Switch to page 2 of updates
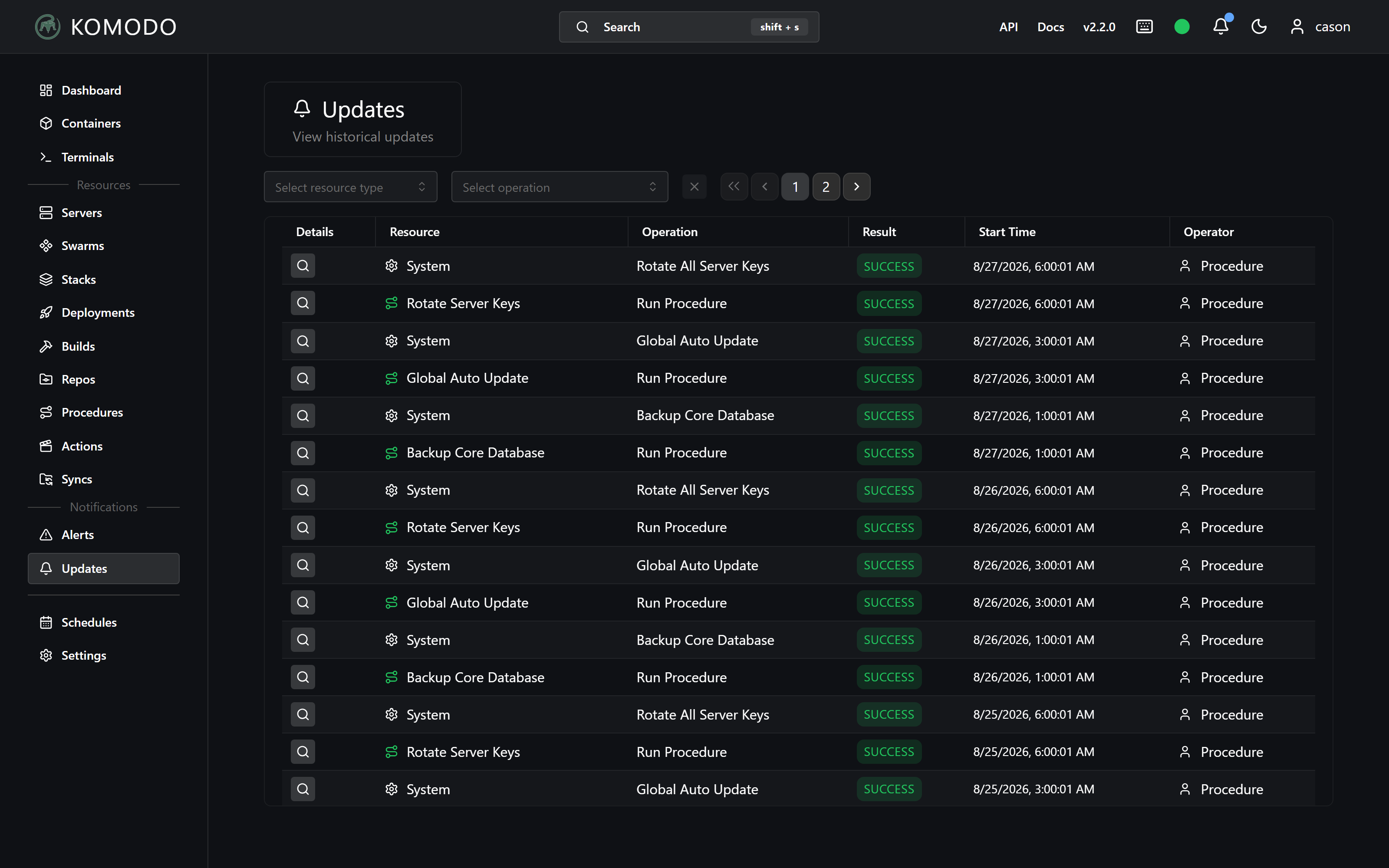Screen dimensions: 1389x868 pyautogui.click(x=826, y=187)
